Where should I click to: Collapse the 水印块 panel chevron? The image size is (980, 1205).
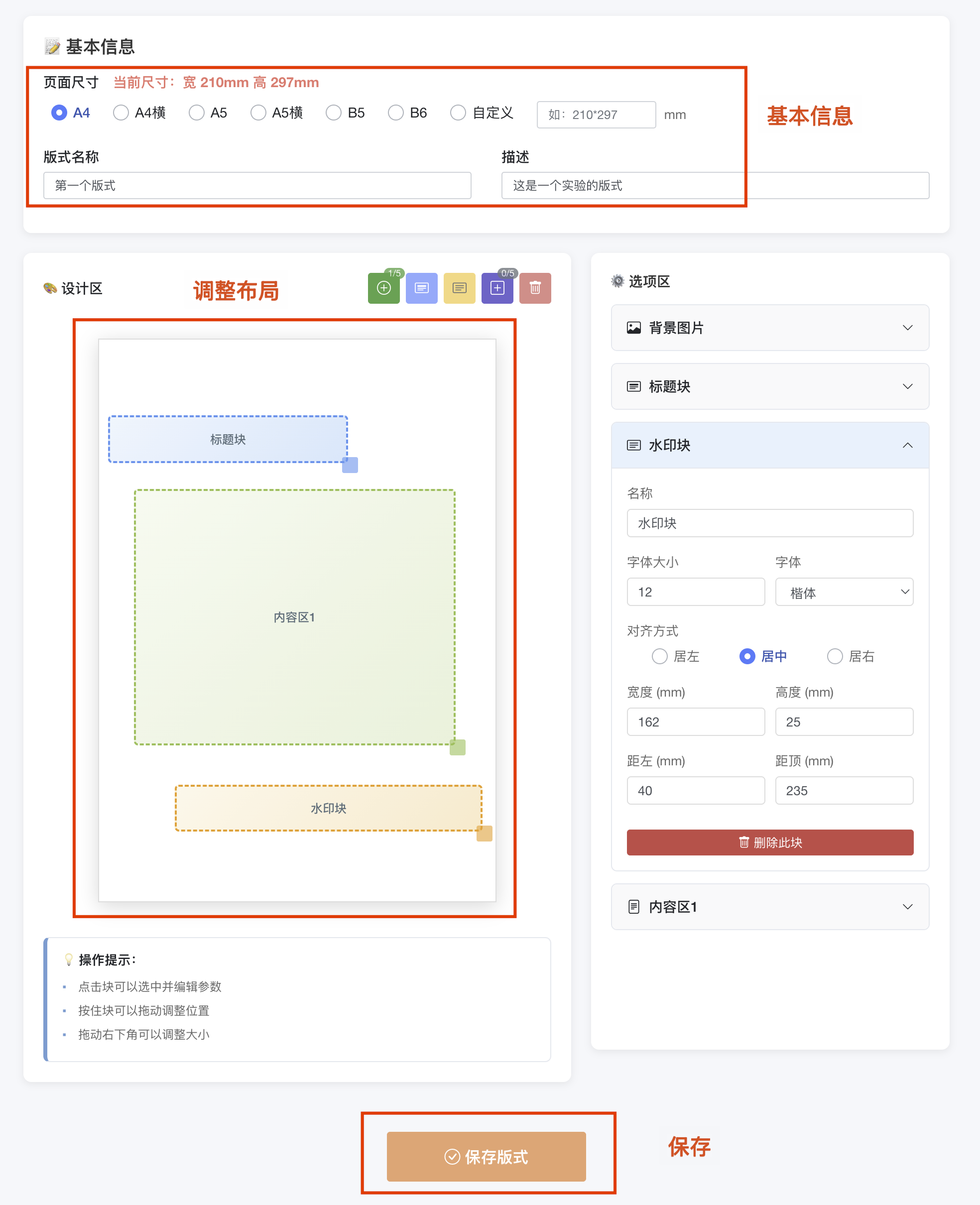pos(907,445)
